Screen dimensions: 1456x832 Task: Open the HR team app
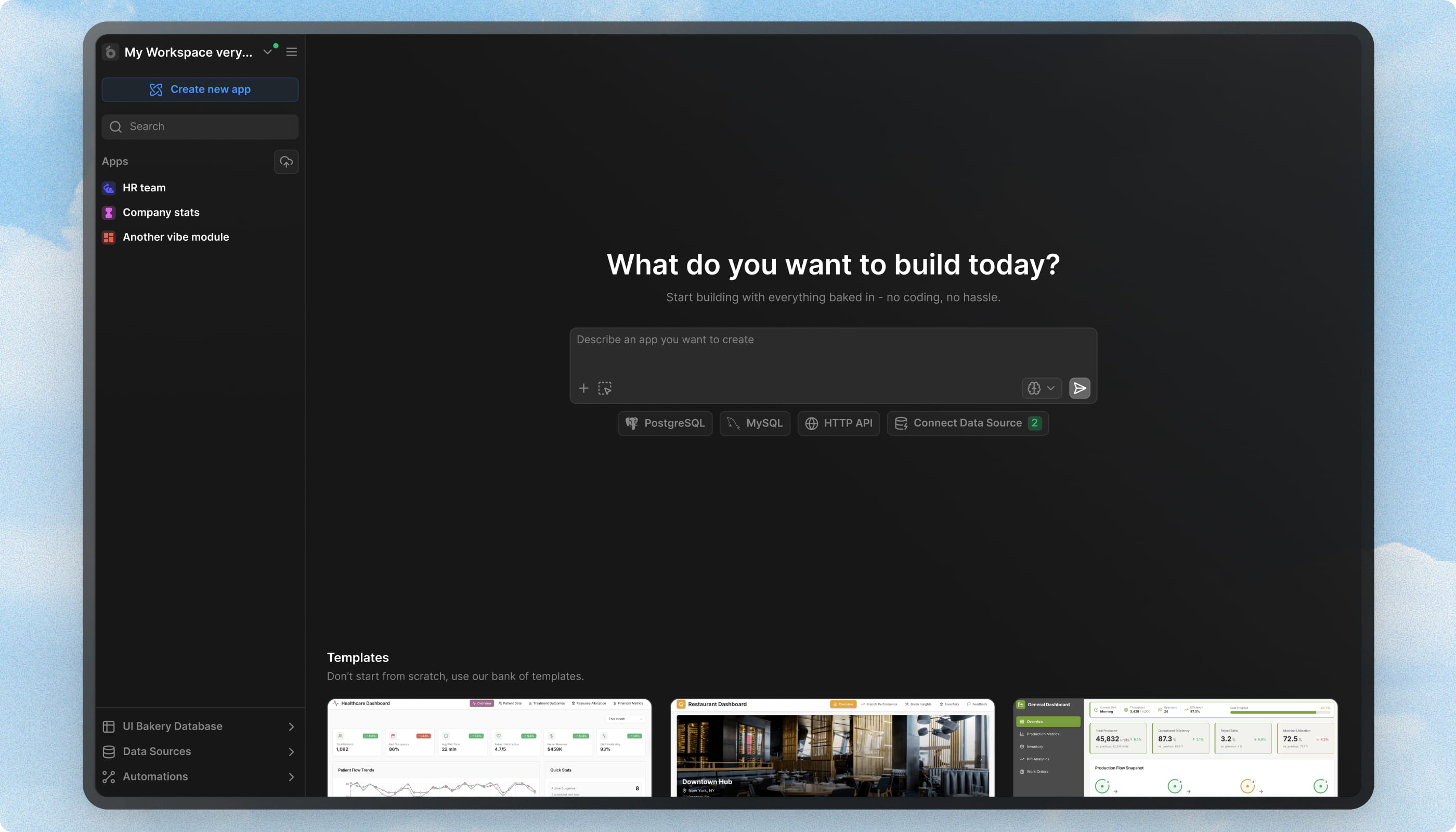tap(144, 187)
